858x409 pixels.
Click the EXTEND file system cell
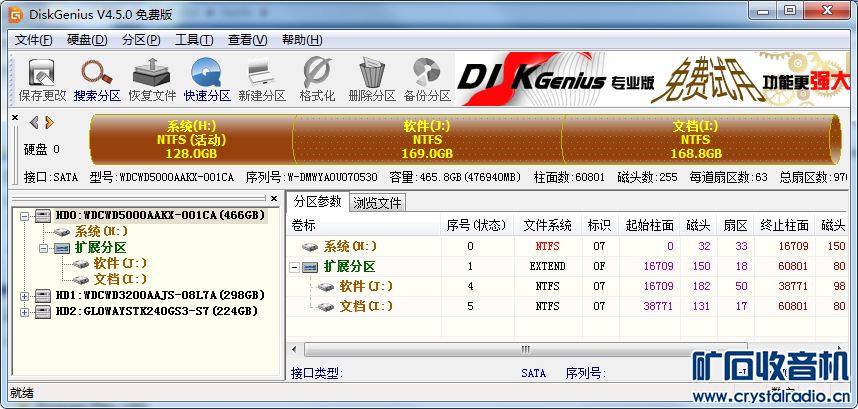548,267
